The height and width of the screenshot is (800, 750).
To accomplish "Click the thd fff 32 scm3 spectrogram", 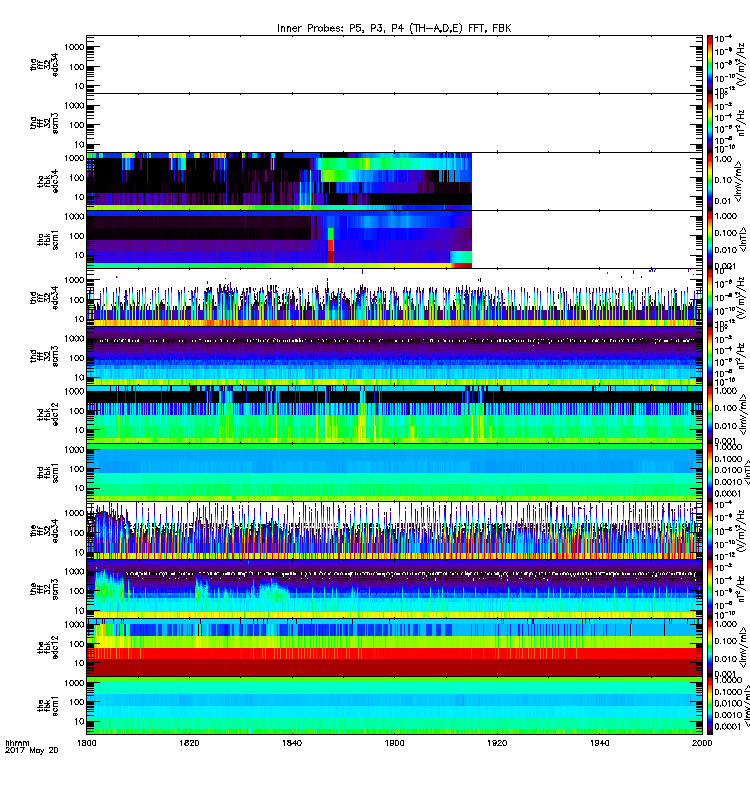I will point(394,356).
